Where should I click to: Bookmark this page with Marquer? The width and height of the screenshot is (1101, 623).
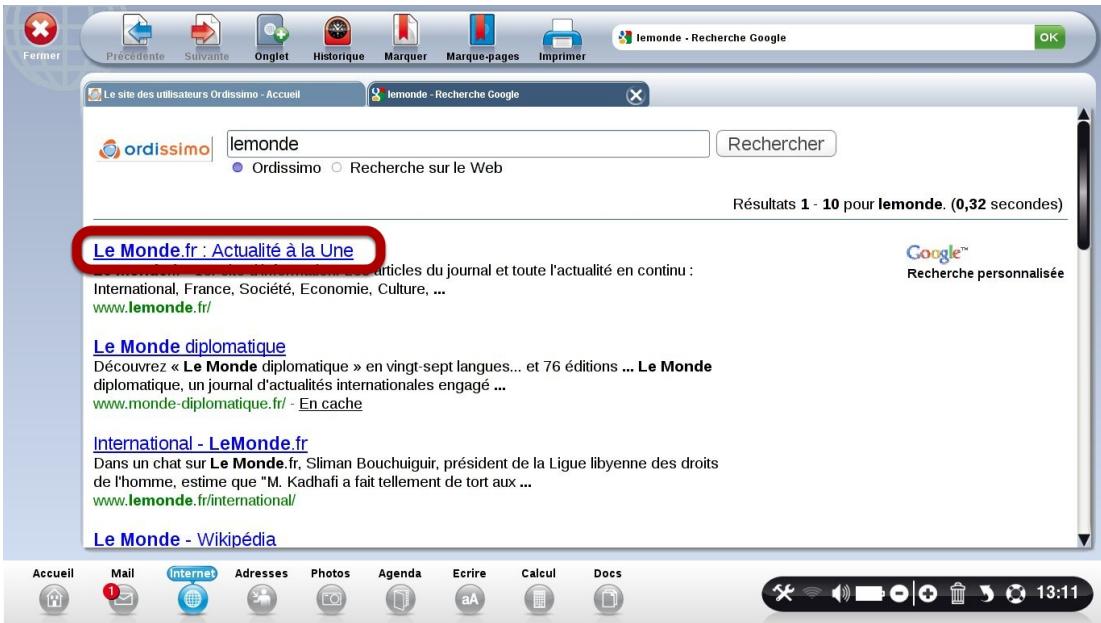coord(405,38)
